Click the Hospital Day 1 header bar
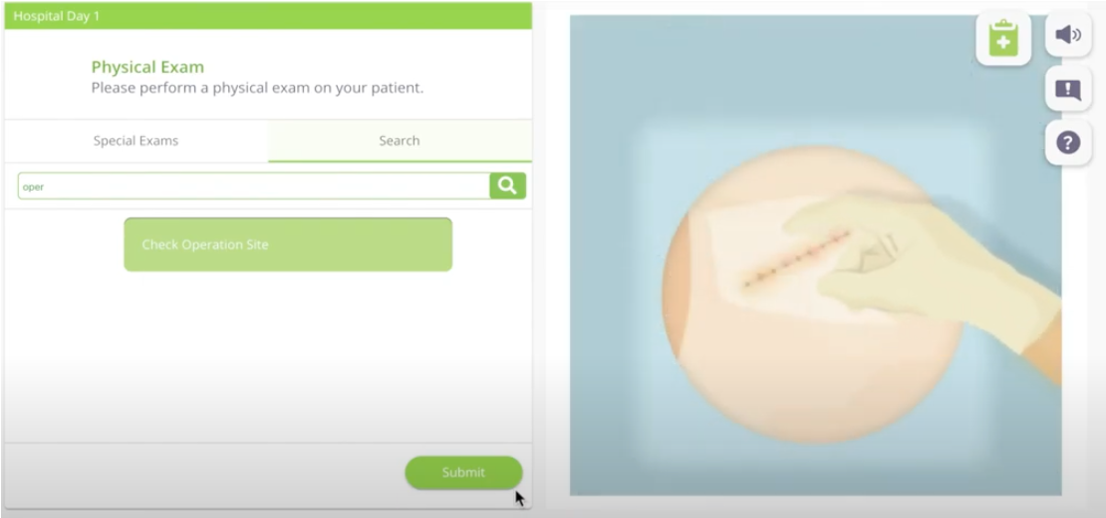This screenshot has width=1106, height=518. pyautogui.click(x=268, y=16)
